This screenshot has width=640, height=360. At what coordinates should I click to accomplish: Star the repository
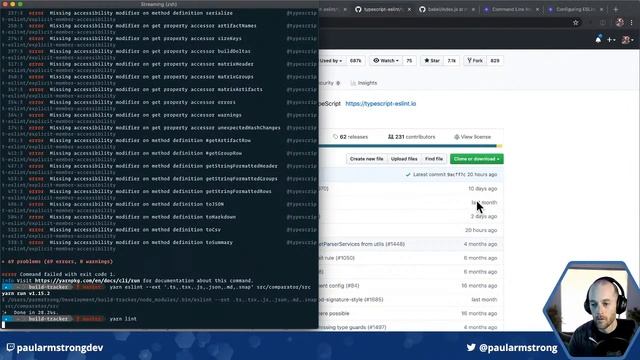coord(432,60)
